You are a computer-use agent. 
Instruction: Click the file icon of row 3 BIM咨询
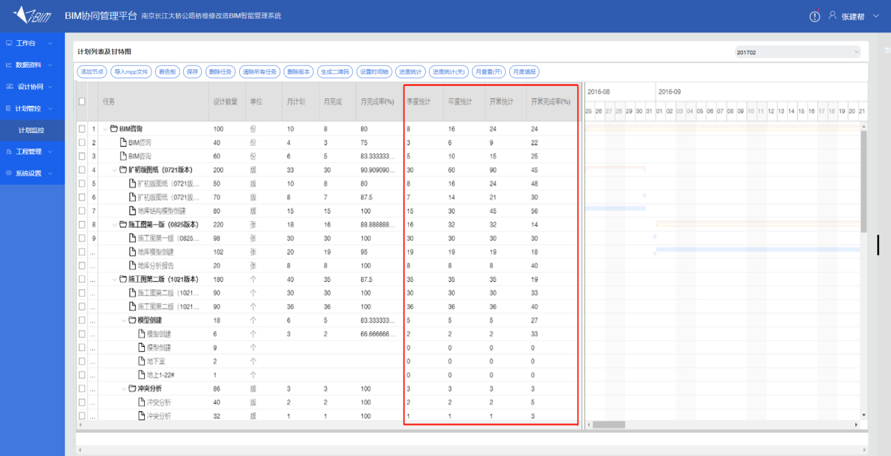123,156
